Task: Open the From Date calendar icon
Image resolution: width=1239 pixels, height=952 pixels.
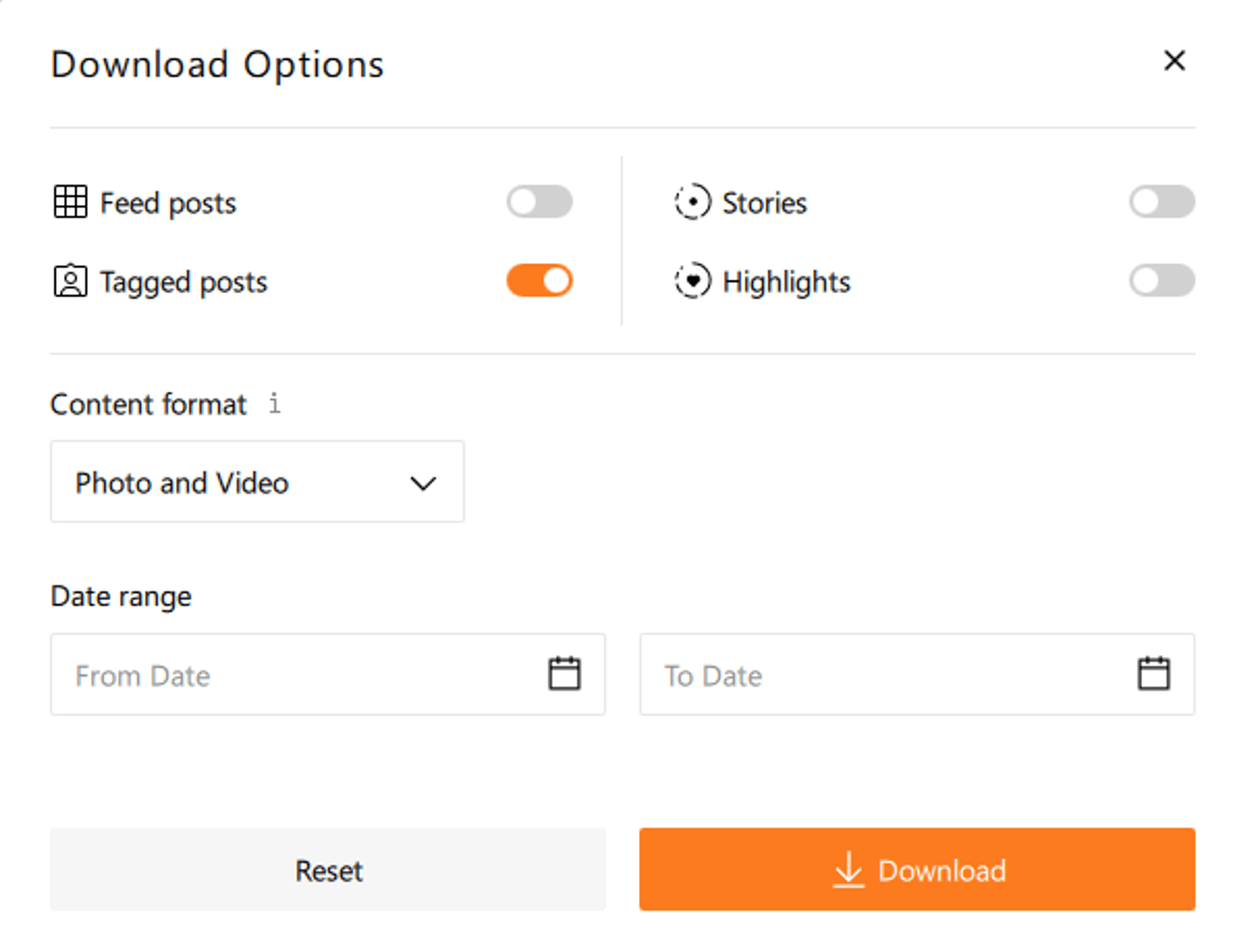Action: [x=565, y=674]
